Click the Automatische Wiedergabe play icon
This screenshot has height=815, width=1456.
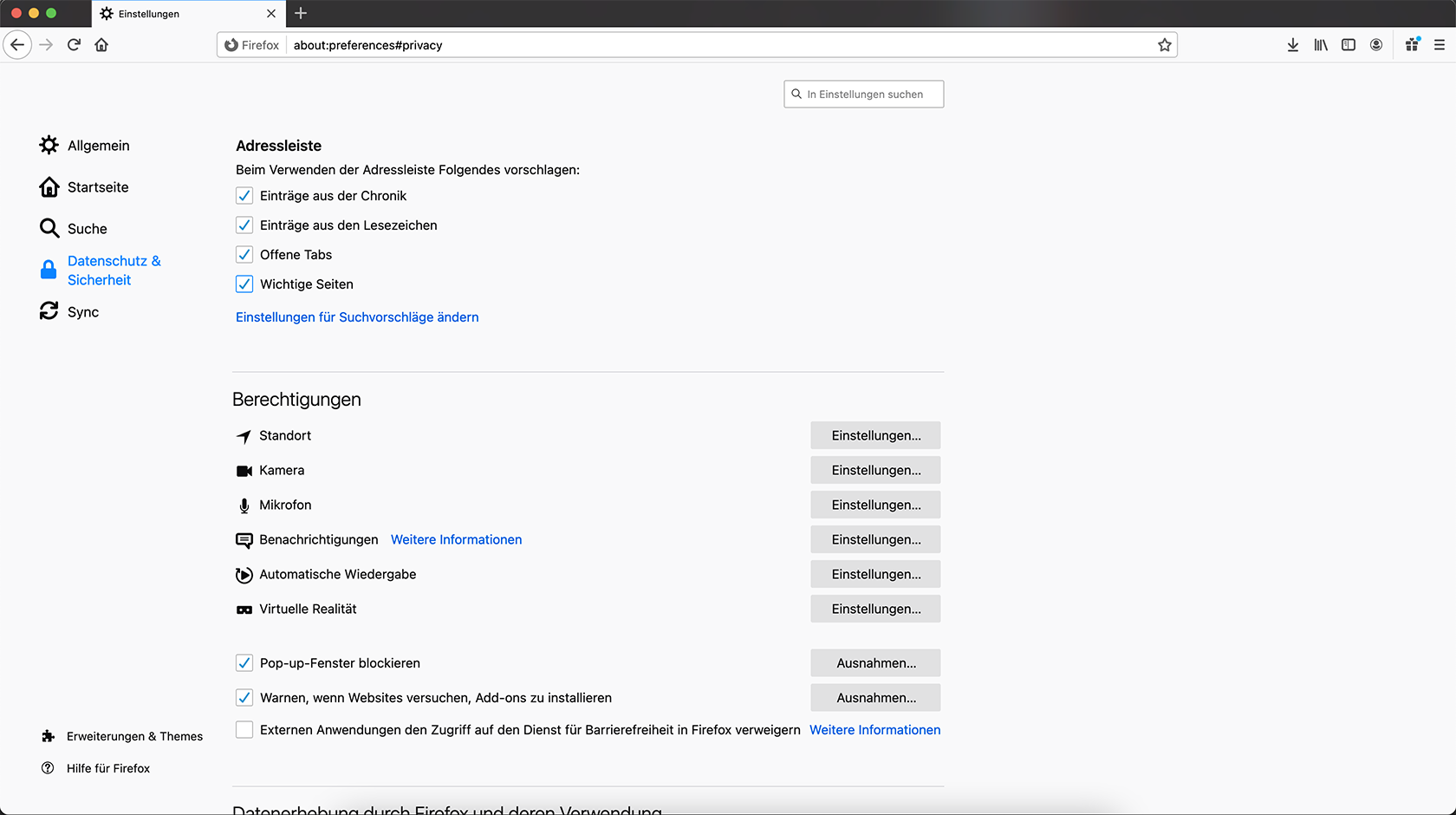pos(244,575)
